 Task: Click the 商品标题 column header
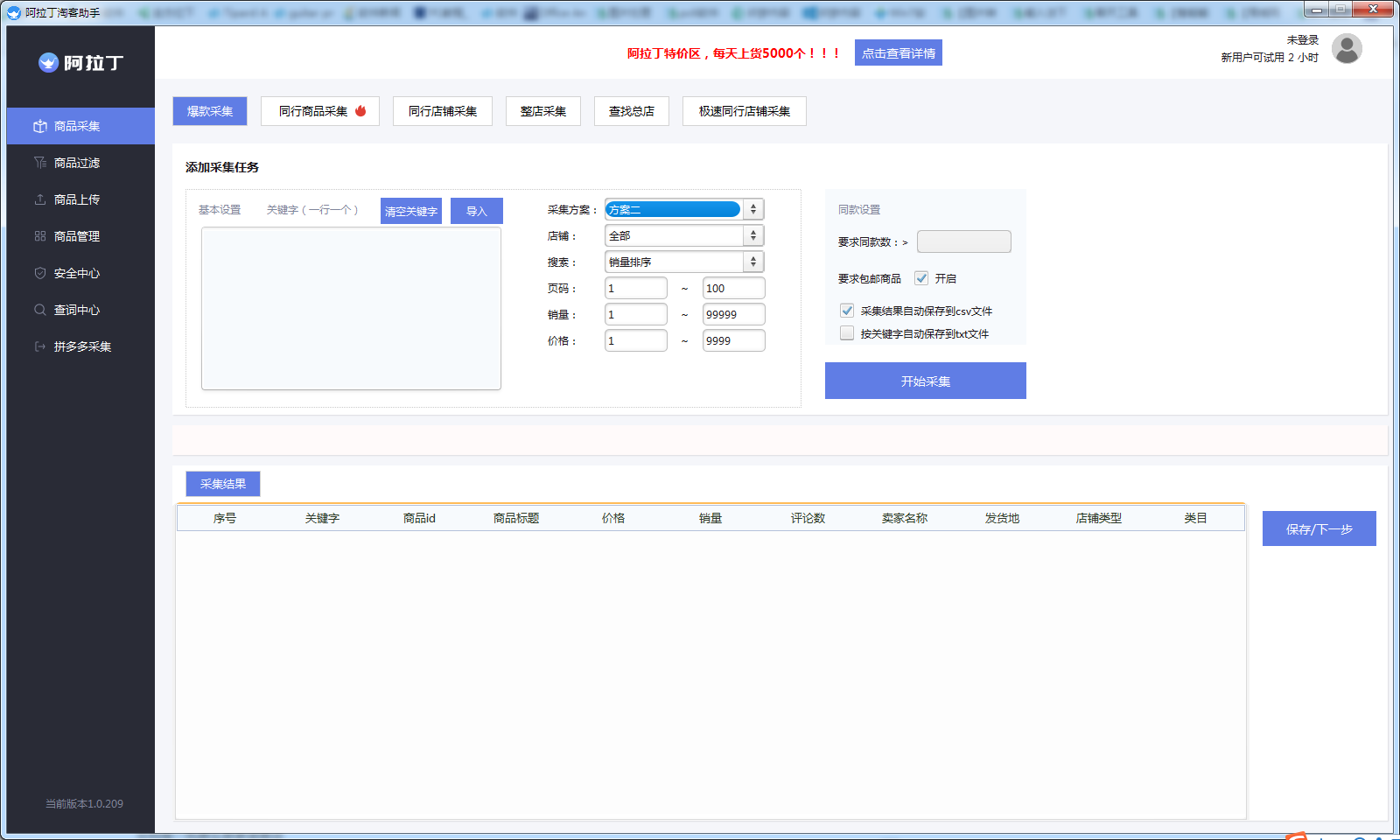(x=516, y=518)
